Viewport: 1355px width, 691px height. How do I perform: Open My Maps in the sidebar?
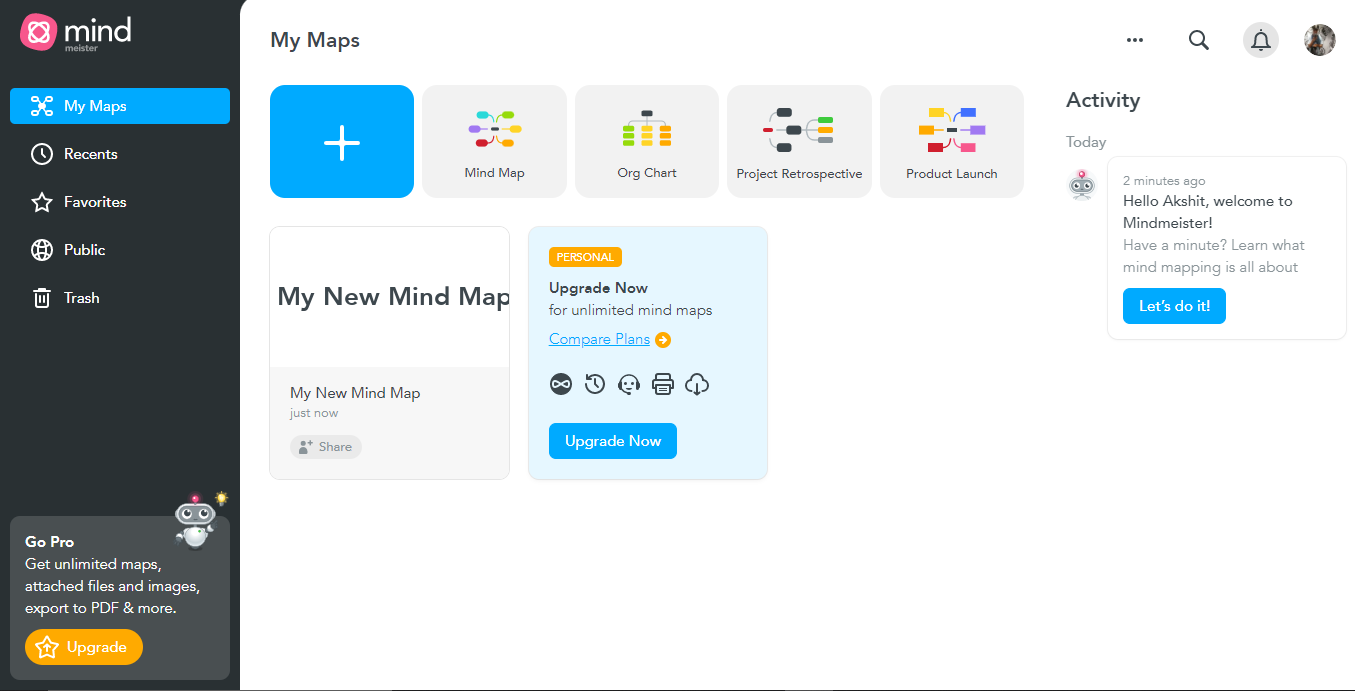coord(120,106)
